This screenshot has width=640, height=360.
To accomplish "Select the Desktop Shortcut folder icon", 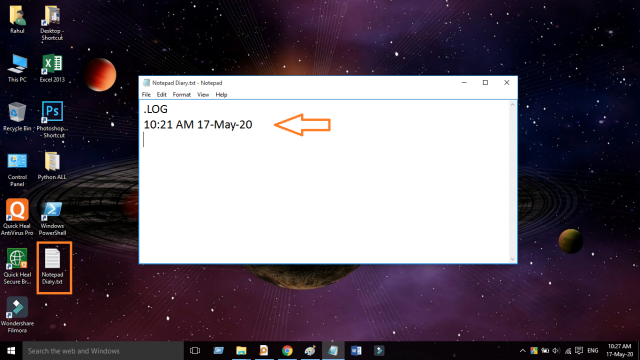I will (52, 22).
